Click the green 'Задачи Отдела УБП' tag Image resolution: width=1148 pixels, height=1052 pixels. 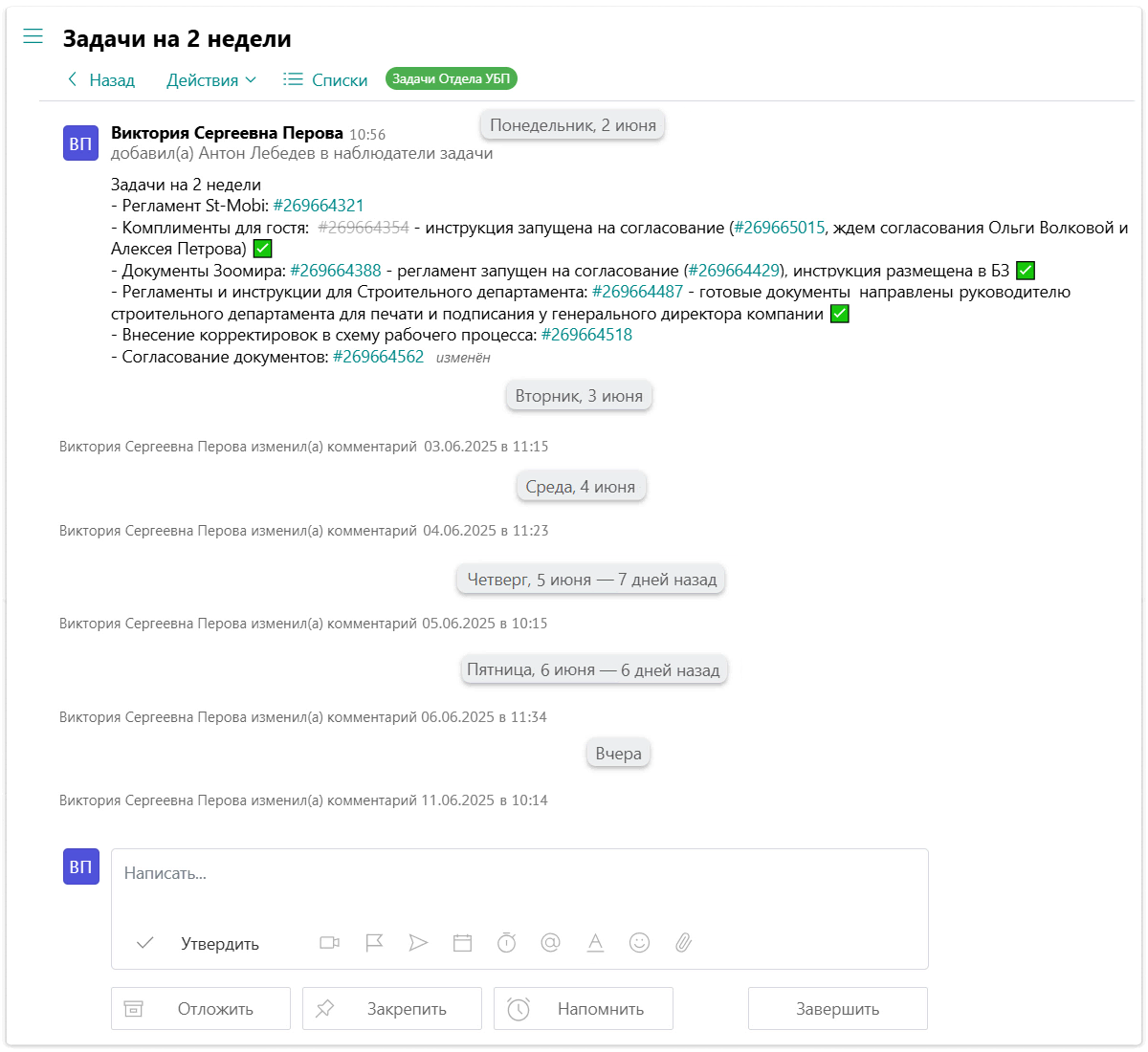(x=451, y=79)
